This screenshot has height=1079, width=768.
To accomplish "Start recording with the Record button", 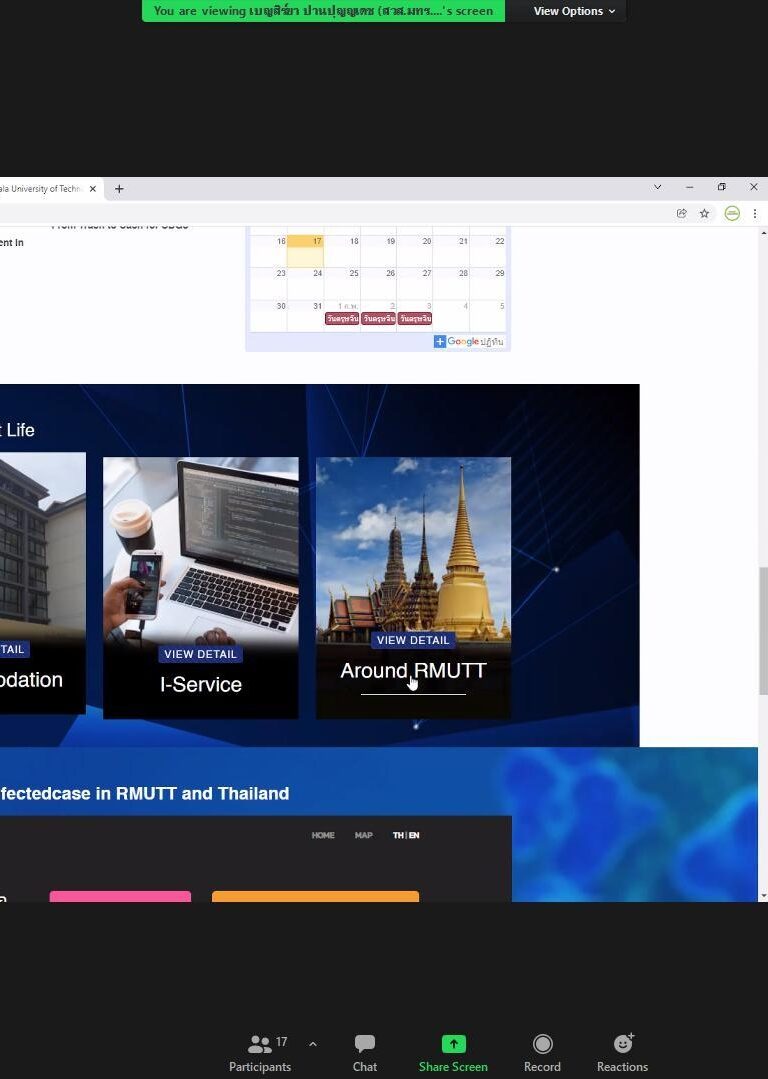I will pos(542,1054).
